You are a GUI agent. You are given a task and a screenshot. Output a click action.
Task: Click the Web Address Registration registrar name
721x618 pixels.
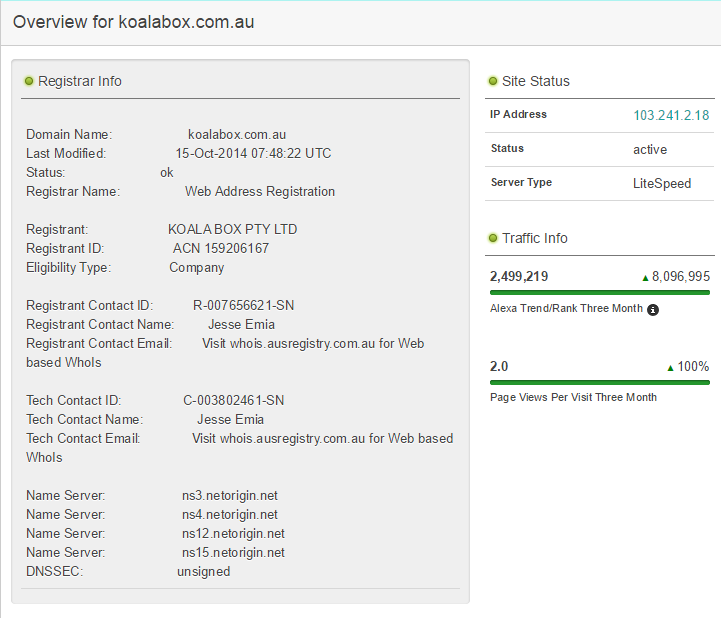pyautogui.click(x=260, y=192)
